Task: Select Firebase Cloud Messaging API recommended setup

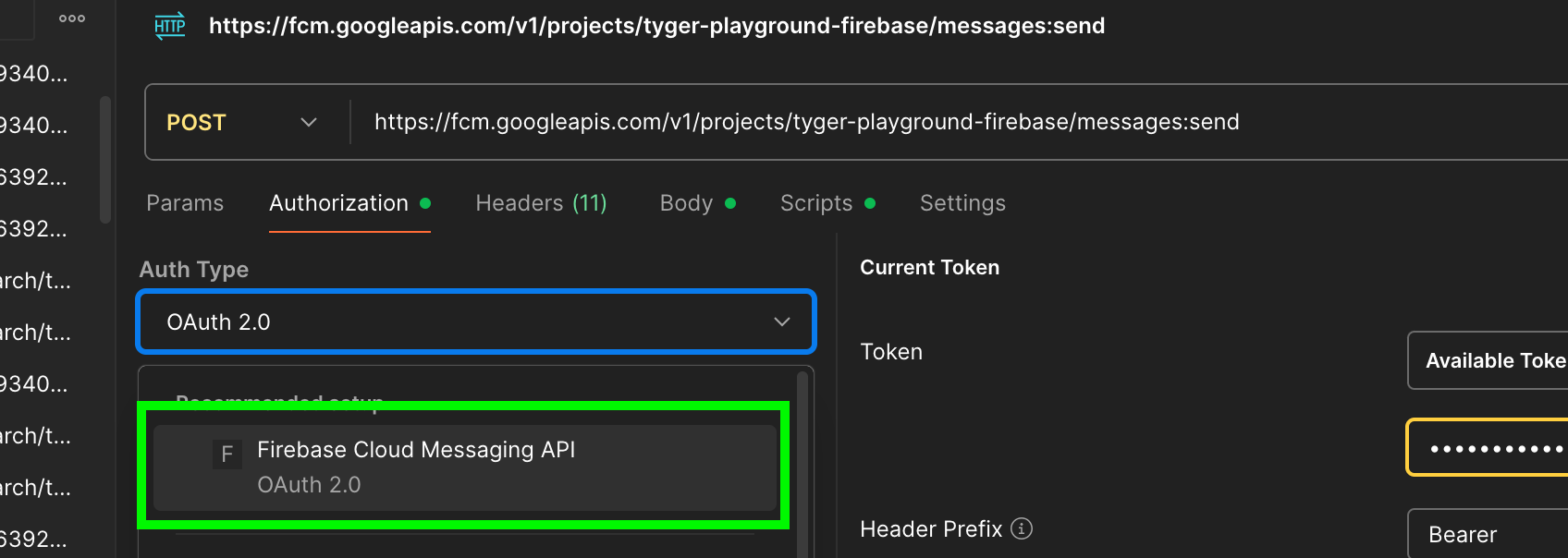Action: coord(465,467)
